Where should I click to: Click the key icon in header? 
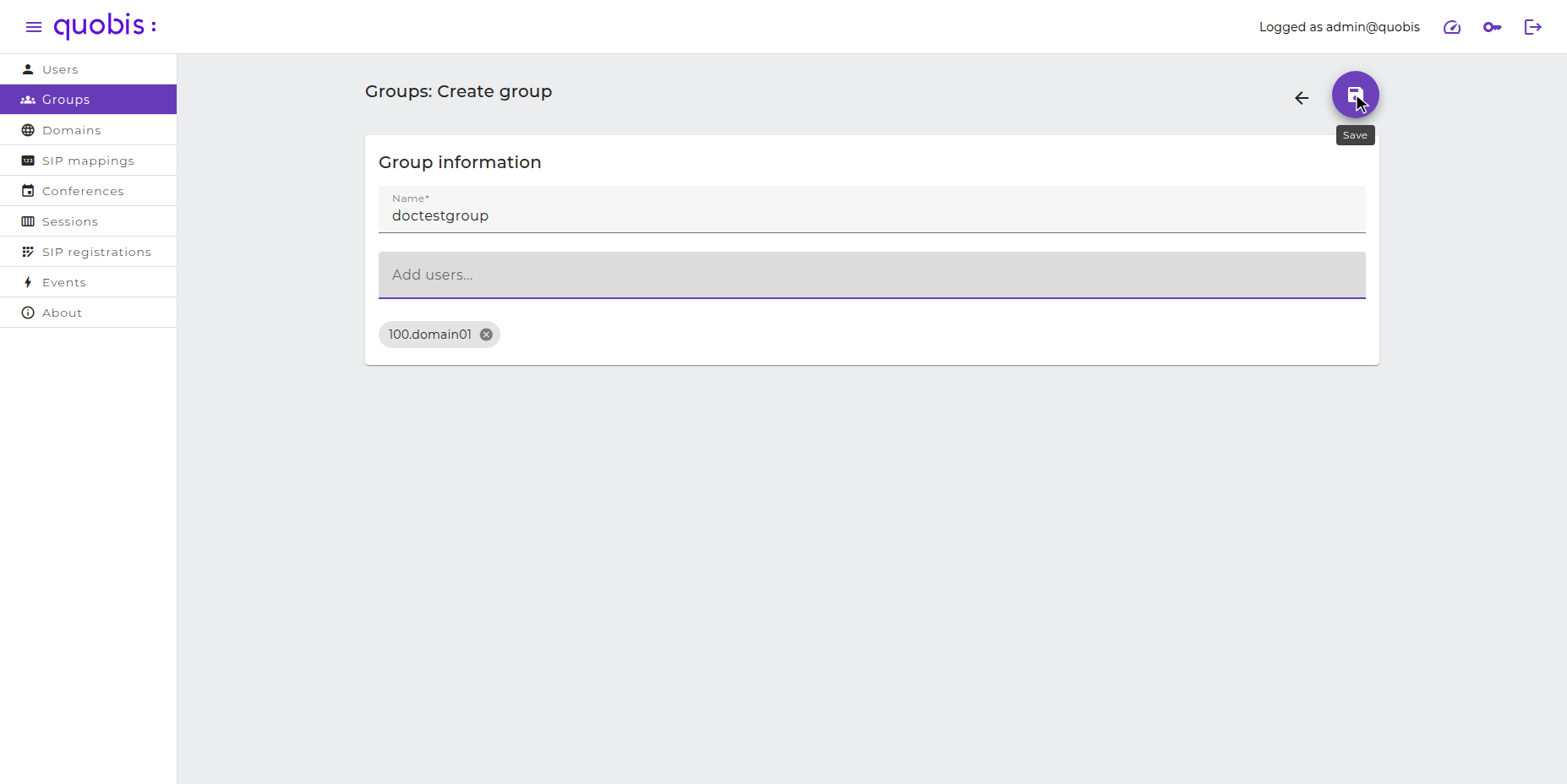point(1493,27)
